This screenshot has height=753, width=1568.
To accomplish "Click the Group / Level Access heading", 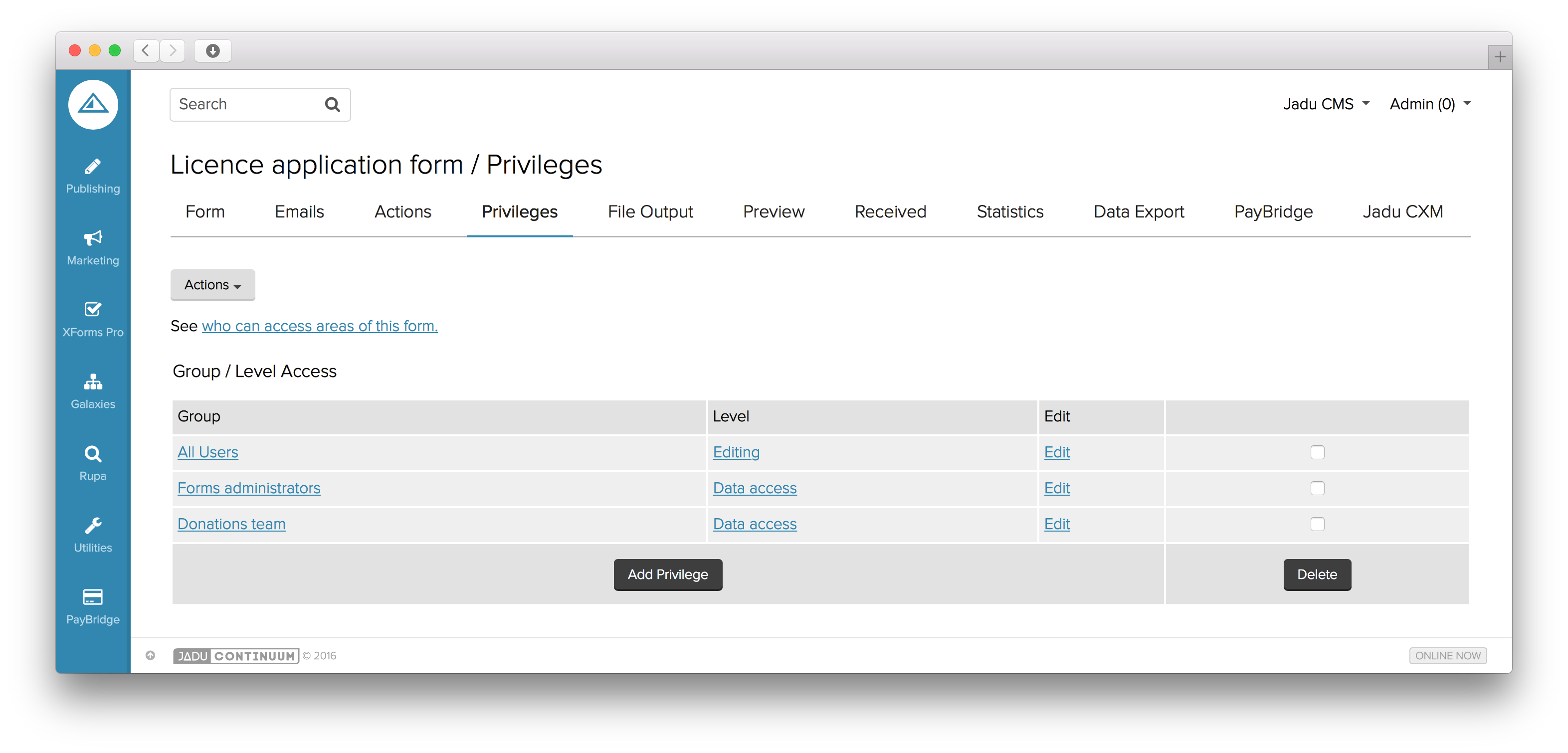I will pyautogui.click(x=254, y=372).
